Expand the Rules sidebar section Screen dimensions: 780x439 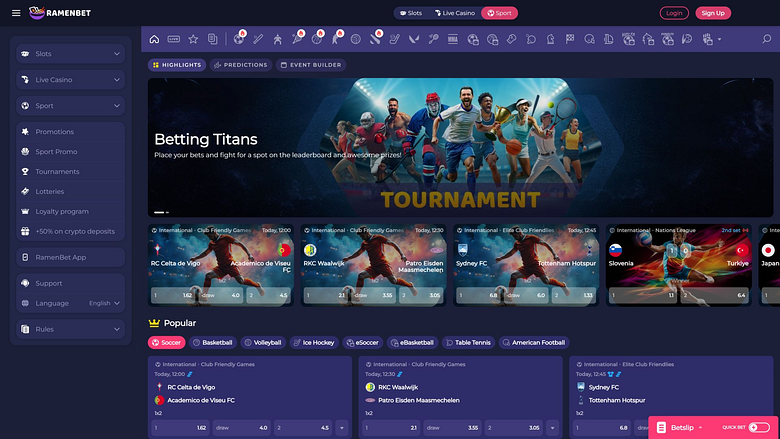pyautogui.click(x=70, y=329)
